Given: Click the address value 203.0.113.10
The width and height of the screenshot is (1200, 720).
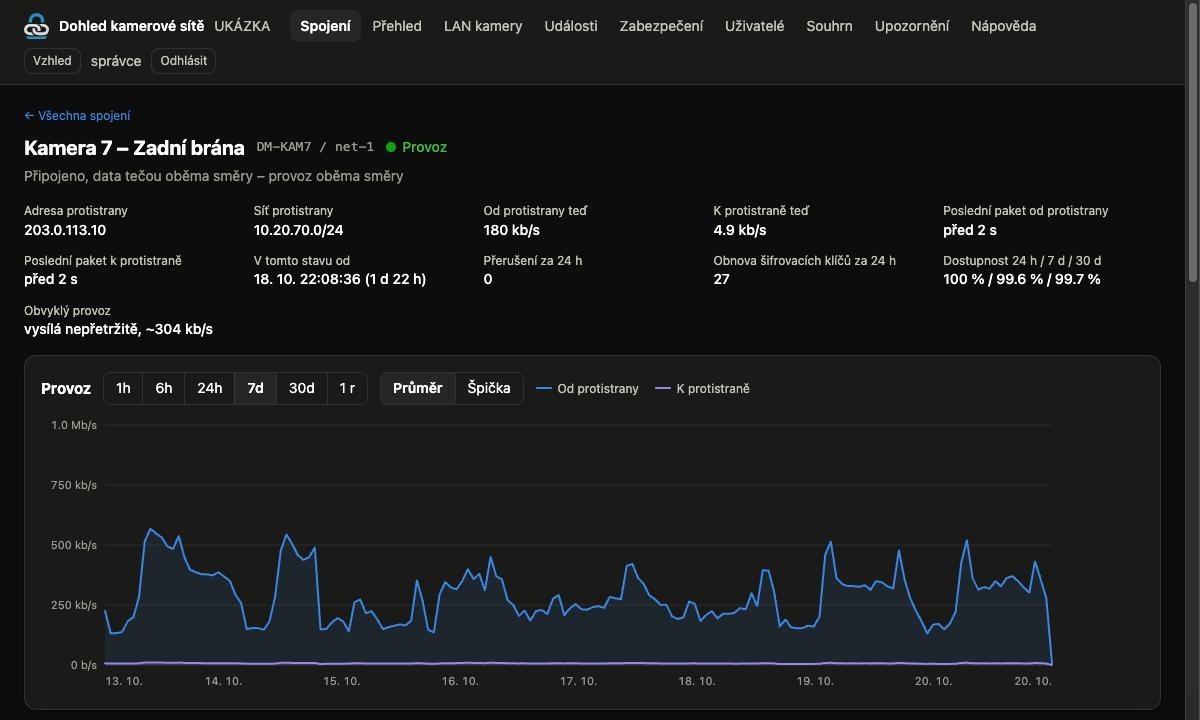Looking at the screenshot, I should [65, 230].
